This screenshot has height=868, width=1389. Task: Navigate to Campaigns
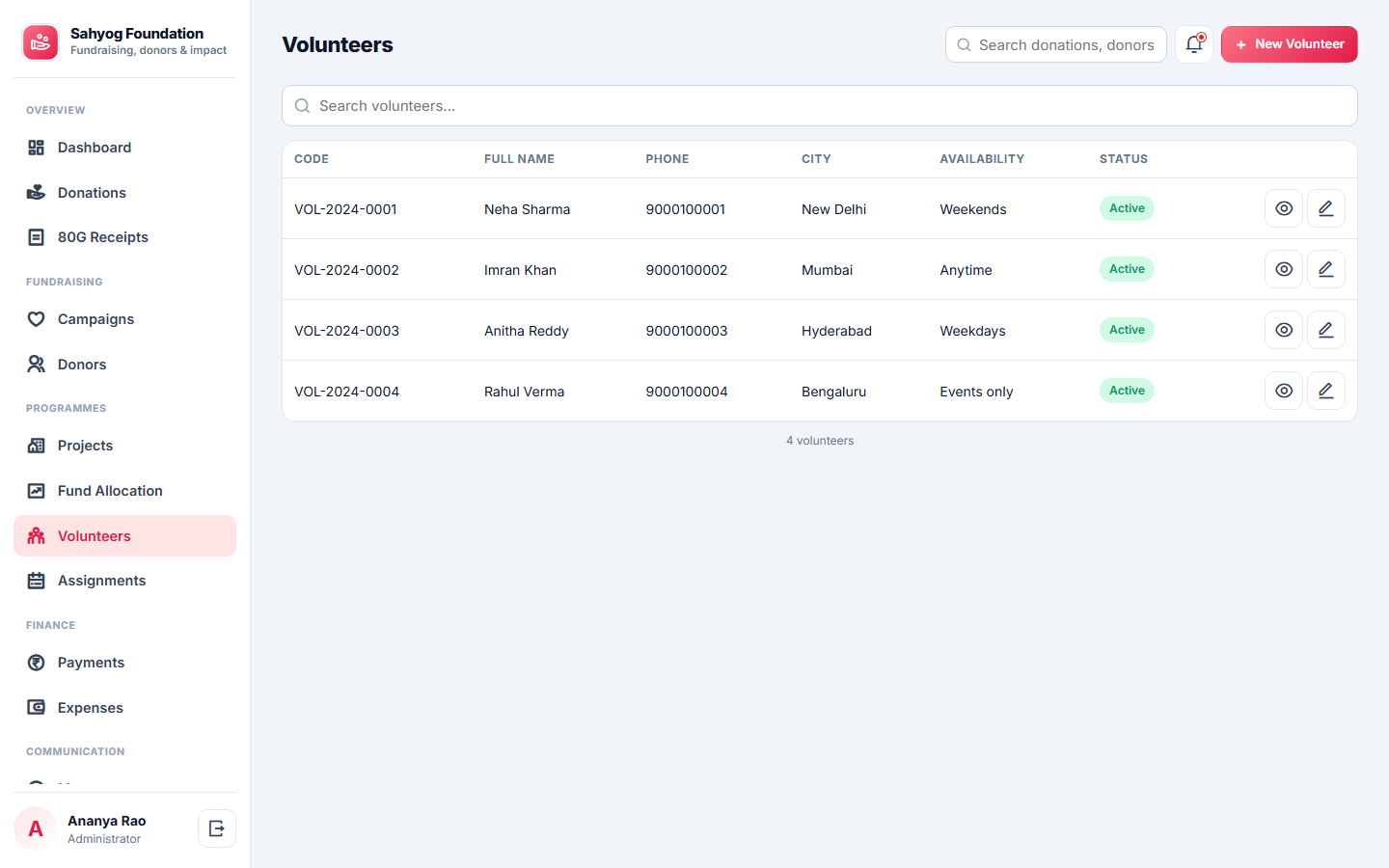[124, 319]
